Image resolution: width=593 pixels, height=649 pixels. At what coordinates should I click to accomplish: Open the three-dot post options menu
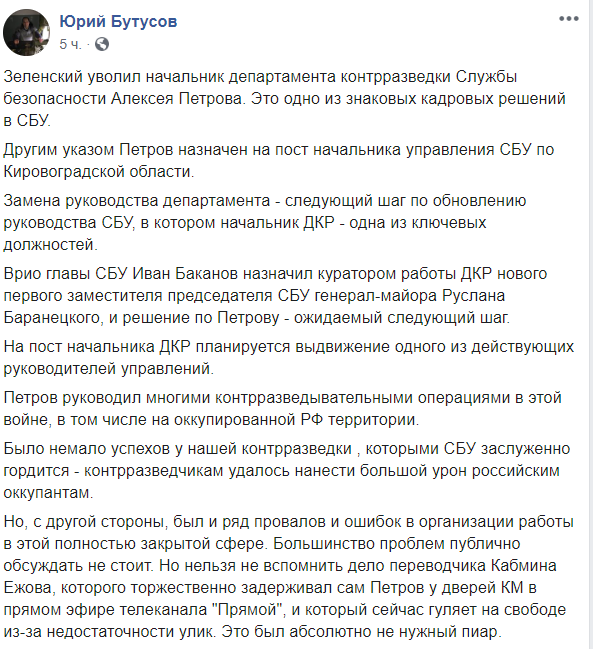[x=569, y=19]
